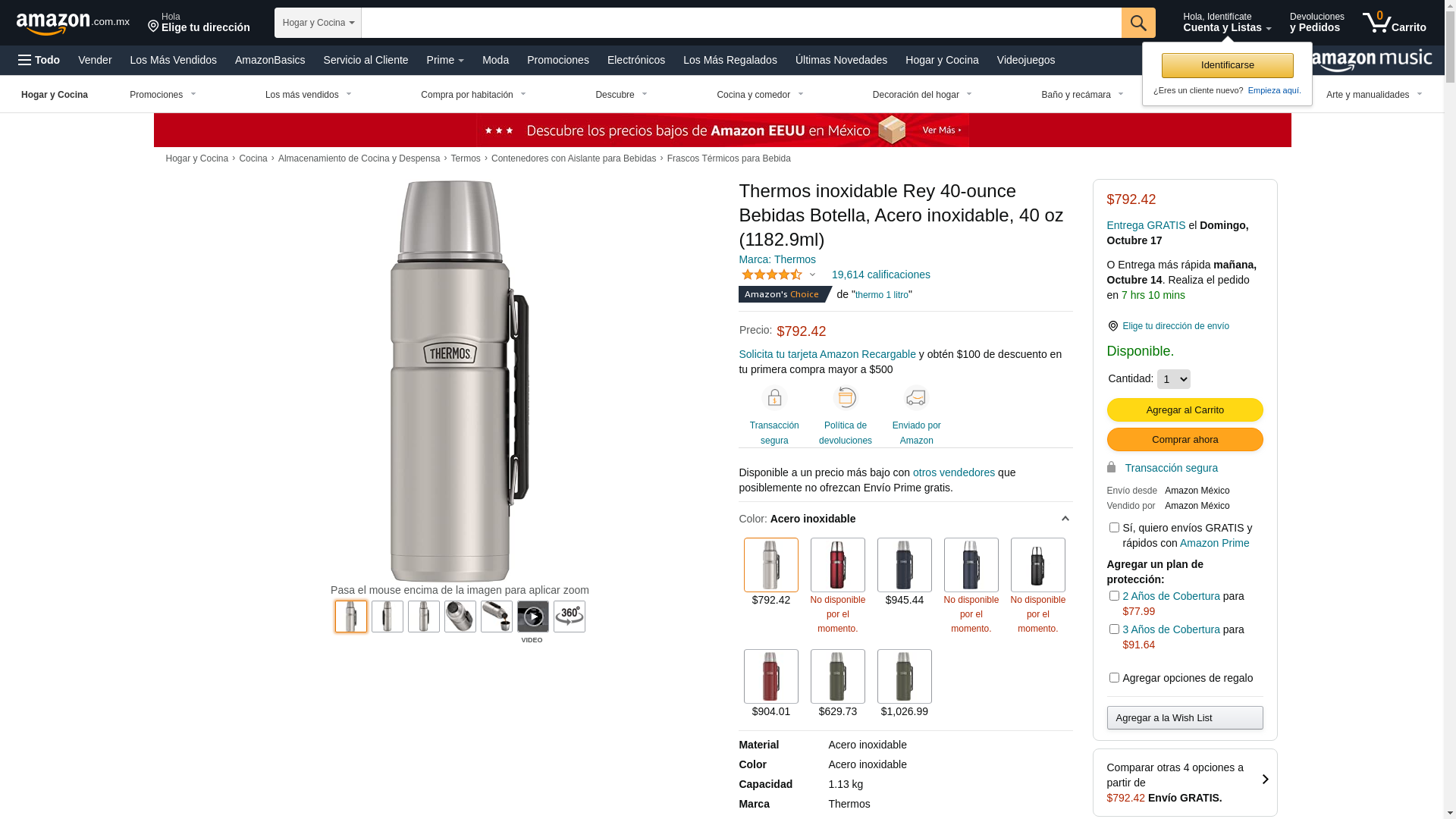Enable the 2 Años de Cobertura checkbox
Screen dimensions: 1456x819
[x=1114, y=596]
